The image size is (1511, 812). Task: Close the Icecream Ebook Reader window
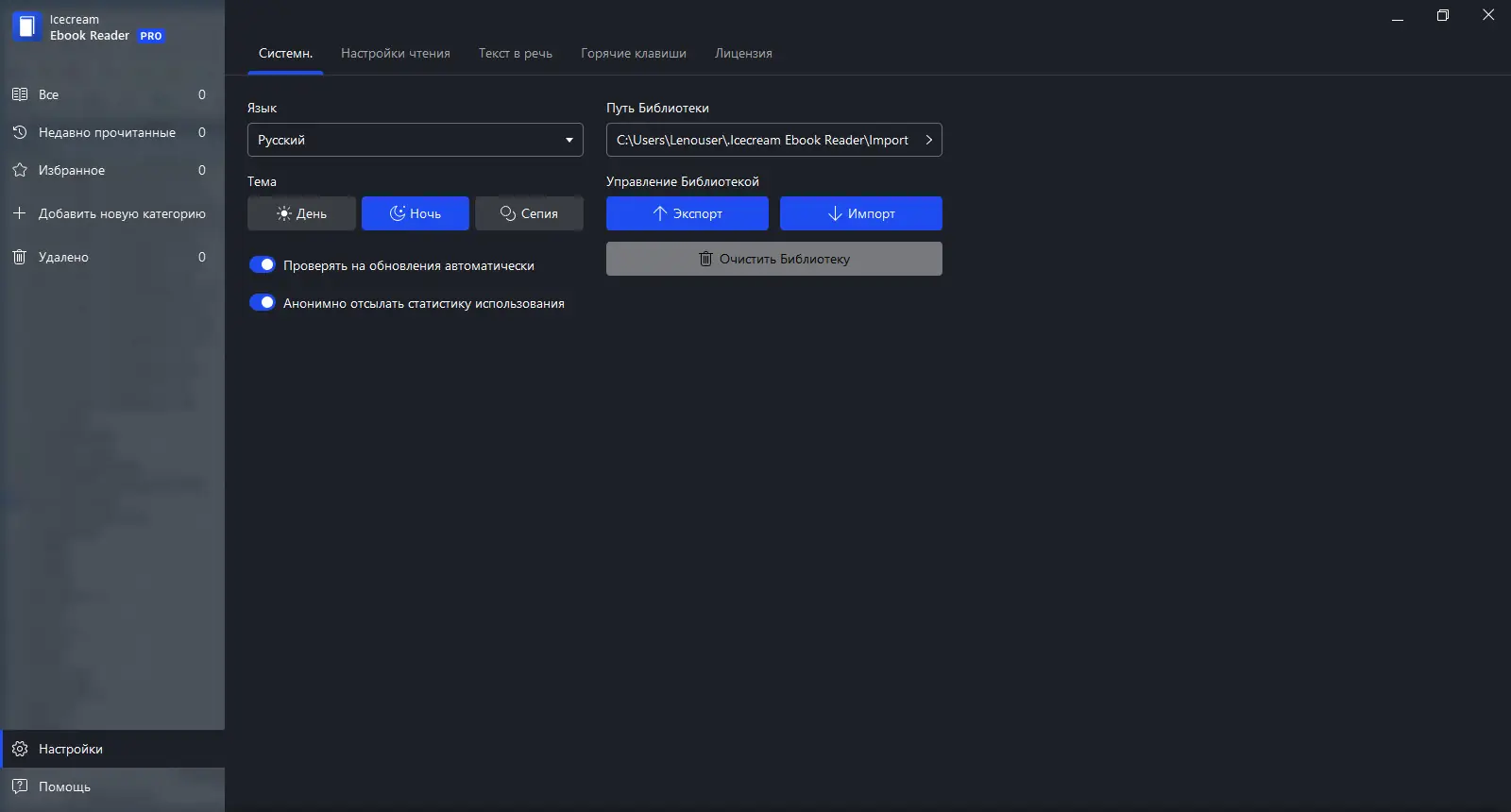point(1488,15)
